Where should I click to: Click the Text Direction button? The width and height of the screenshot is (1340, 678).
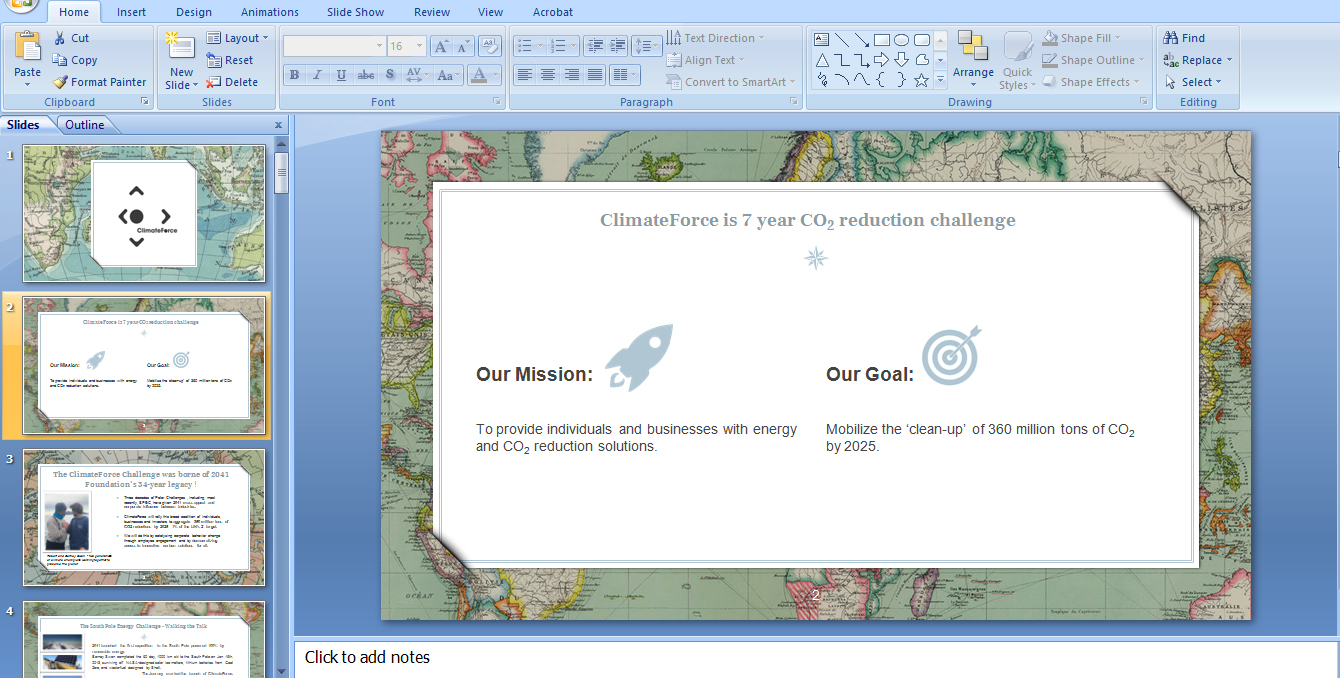tap(715, 38)
